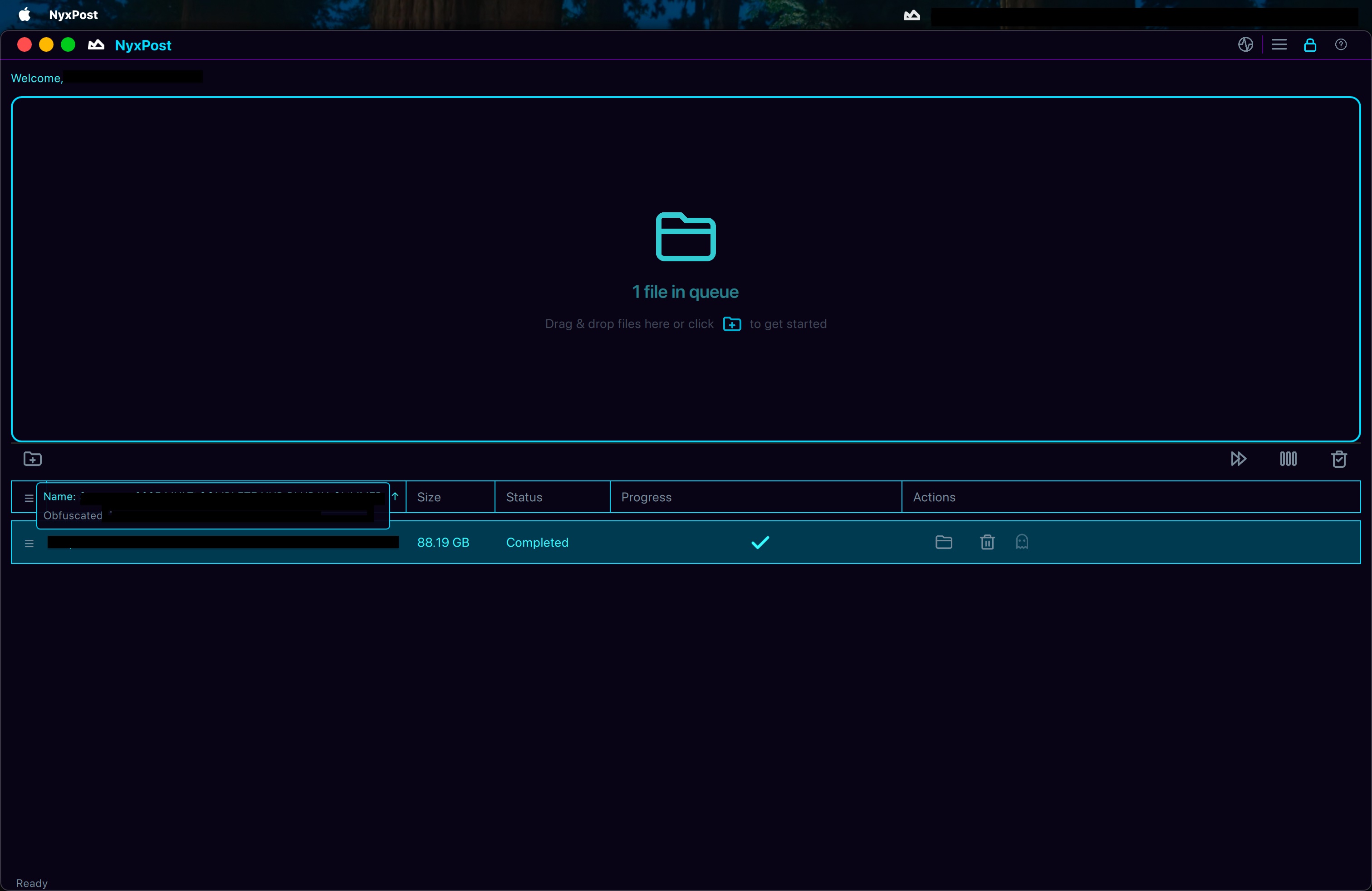Open the help question mark icon

pyautogui.click(x=1341, y=44)
